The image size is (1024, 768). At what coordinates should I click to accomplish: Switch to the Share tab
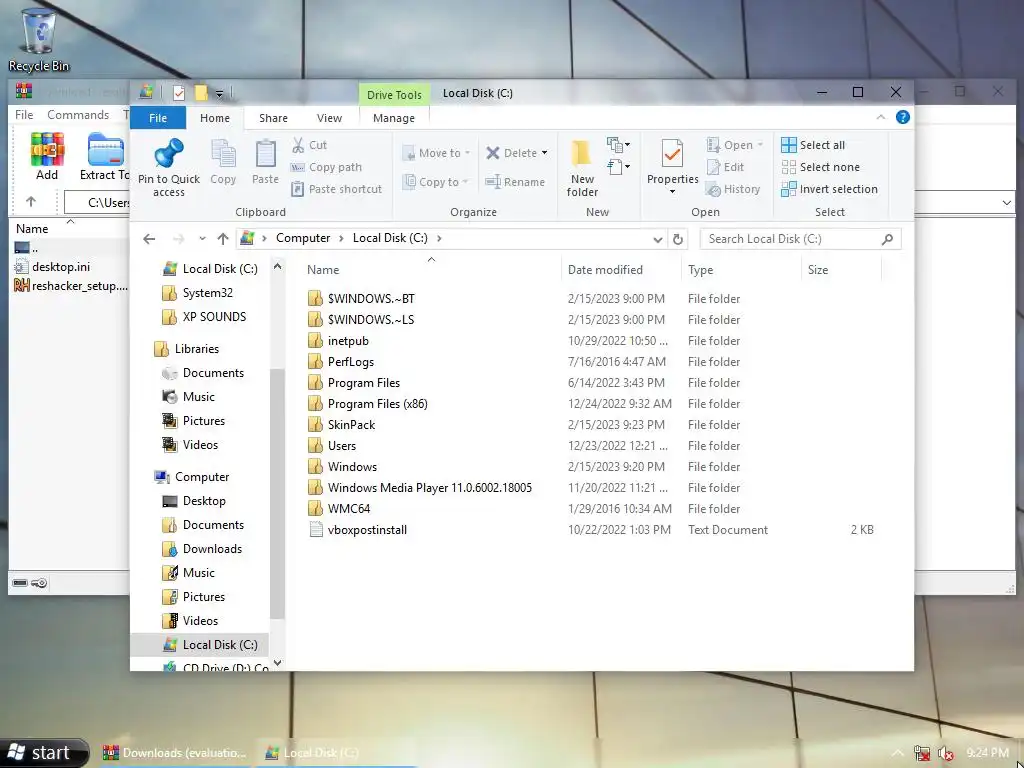[x=273, y=118]
